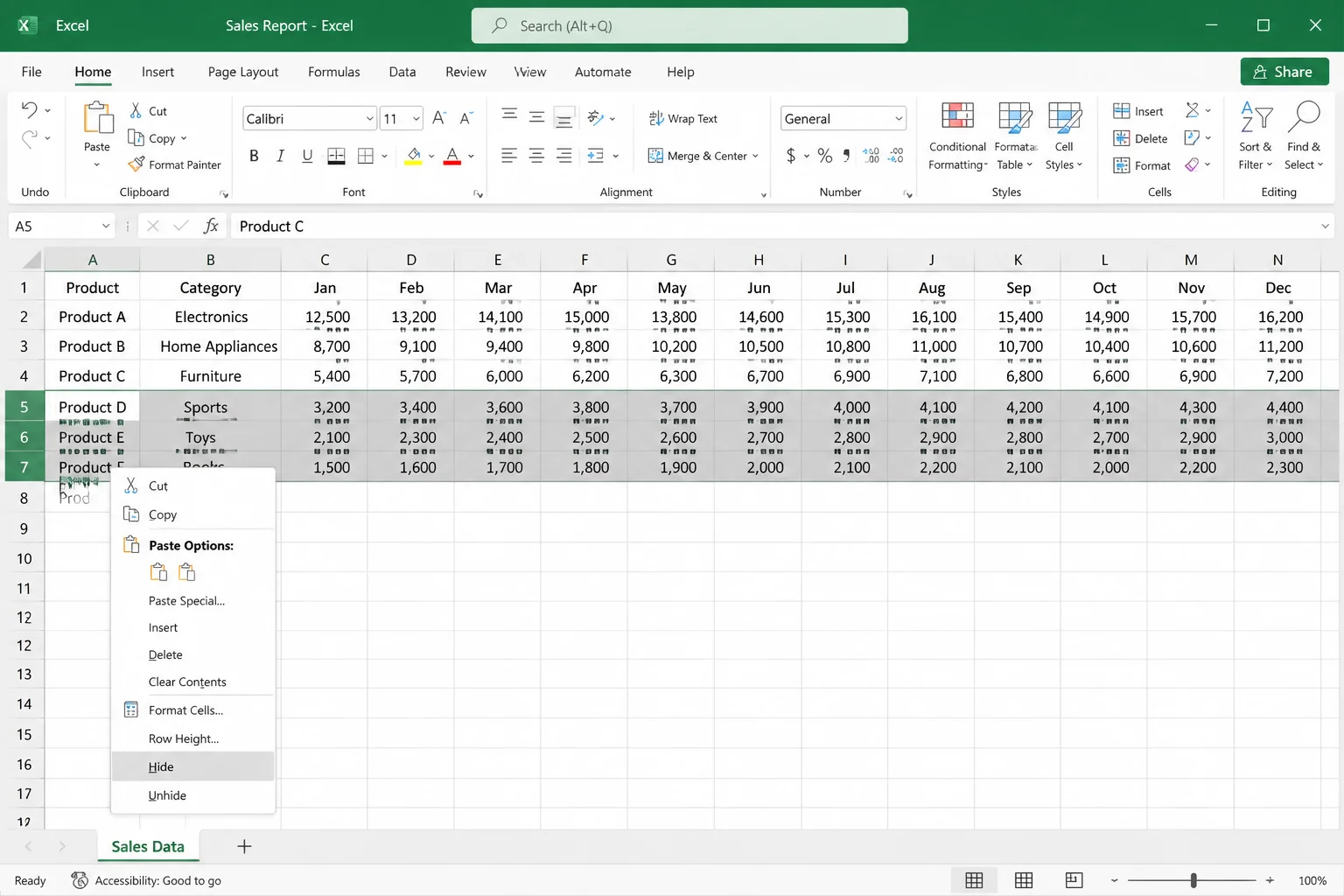
Task: Click the Clear eraser icon
Action: pyautogui.click(x=1193, y=164)
